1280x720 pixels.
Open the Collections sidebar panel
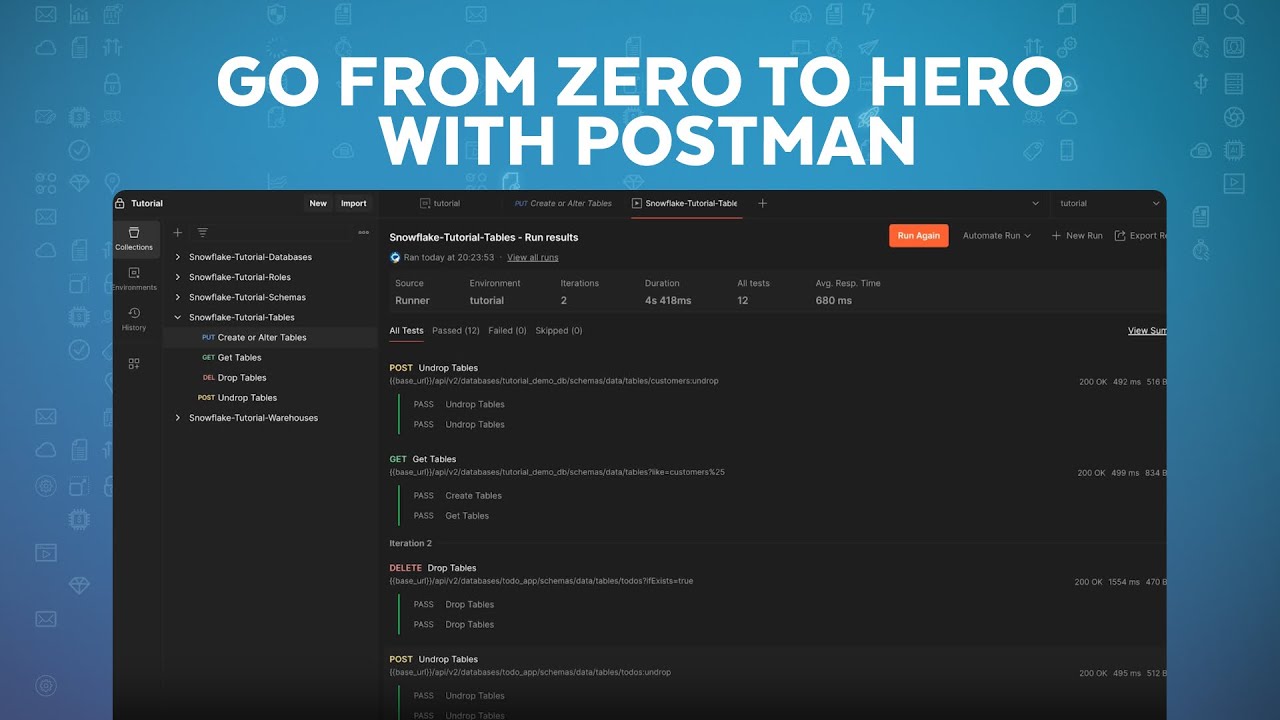point(134,238)
